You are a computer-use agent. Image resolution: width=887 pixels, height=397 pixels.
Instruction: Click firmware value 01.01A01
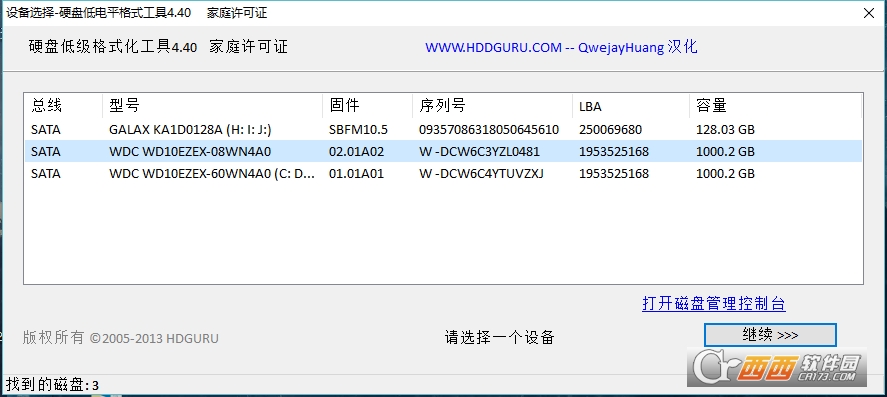tap(356, 174)
